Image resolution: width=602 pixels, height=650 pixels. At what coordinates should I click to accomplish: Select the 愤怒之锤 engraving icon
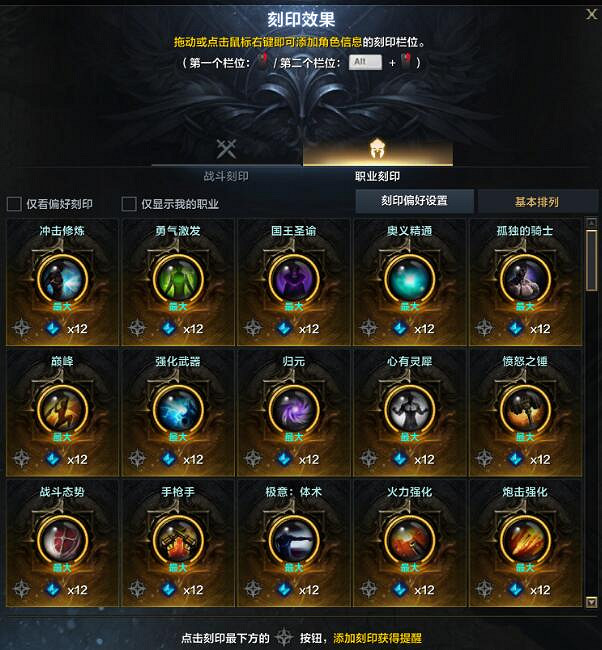point(525,409)
